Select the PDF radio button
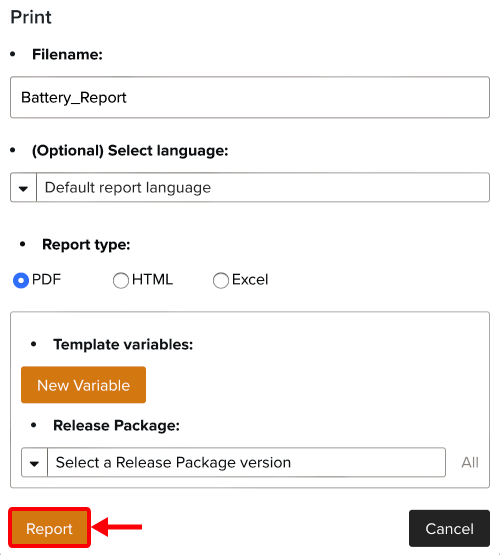This screenshot has width=500, height=555. 21,280
